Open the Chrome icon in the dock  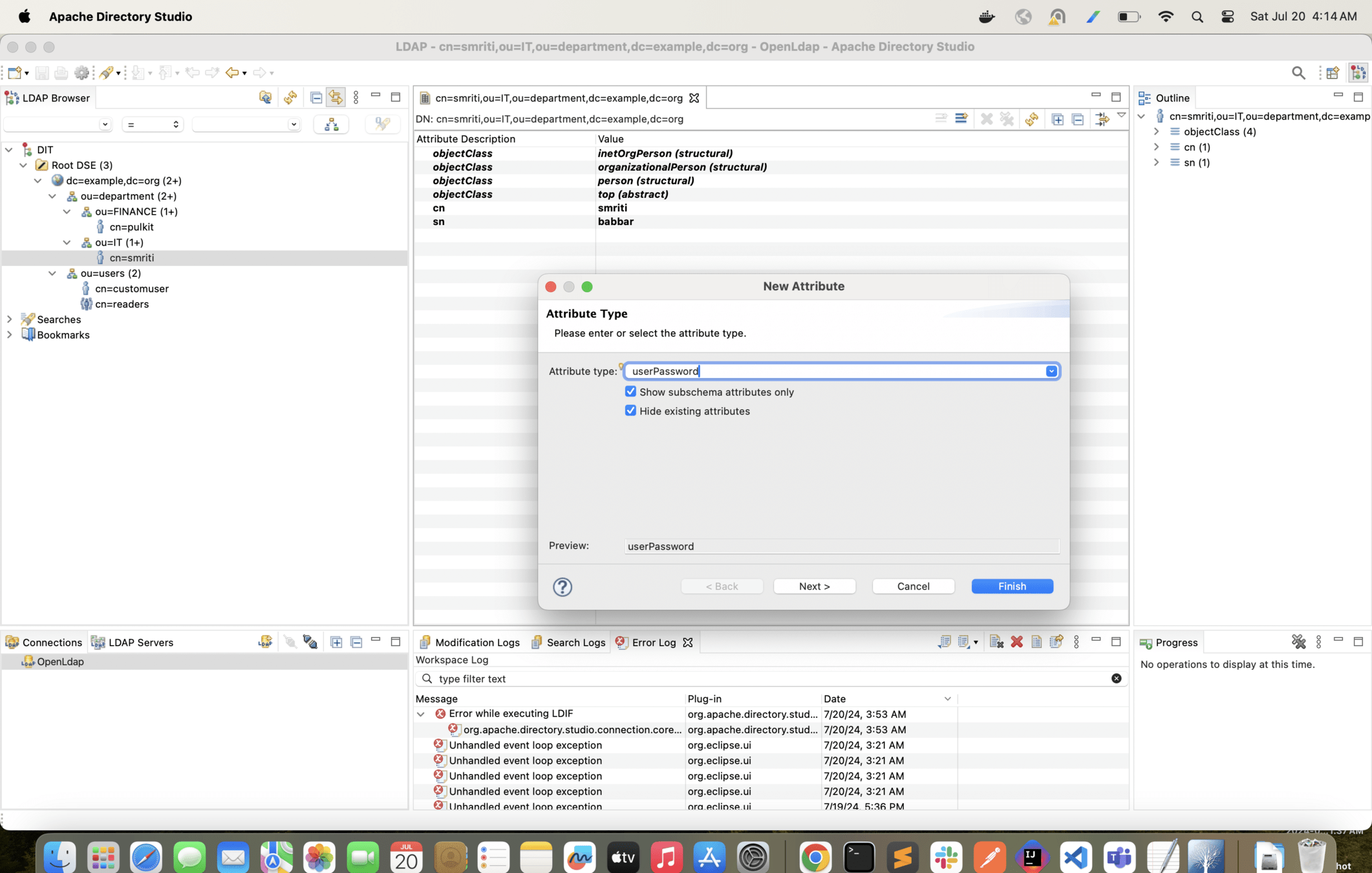pyautogui.click(x=815, y=857)
